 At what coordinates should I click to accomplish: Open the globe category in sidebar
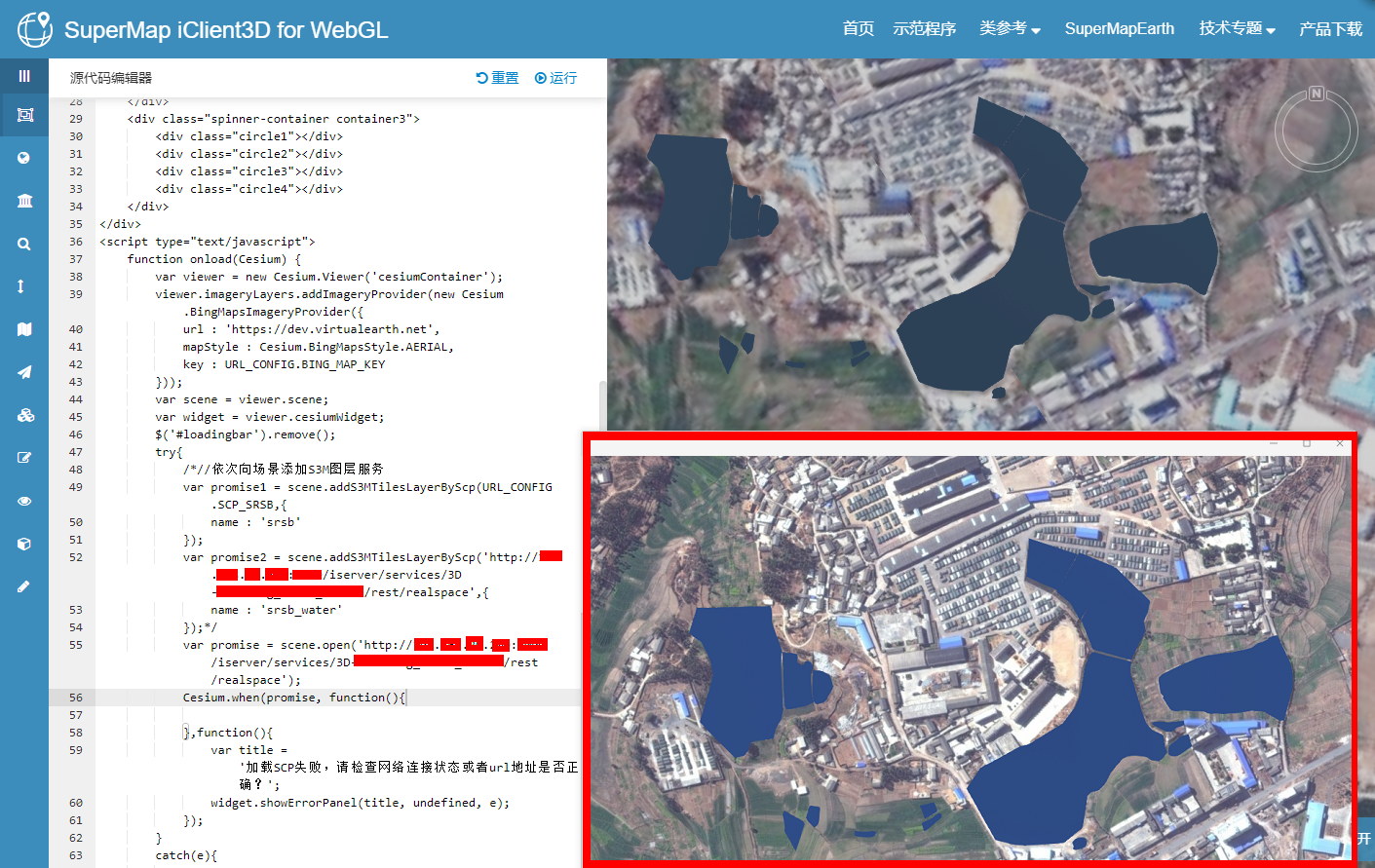(24, 158)
